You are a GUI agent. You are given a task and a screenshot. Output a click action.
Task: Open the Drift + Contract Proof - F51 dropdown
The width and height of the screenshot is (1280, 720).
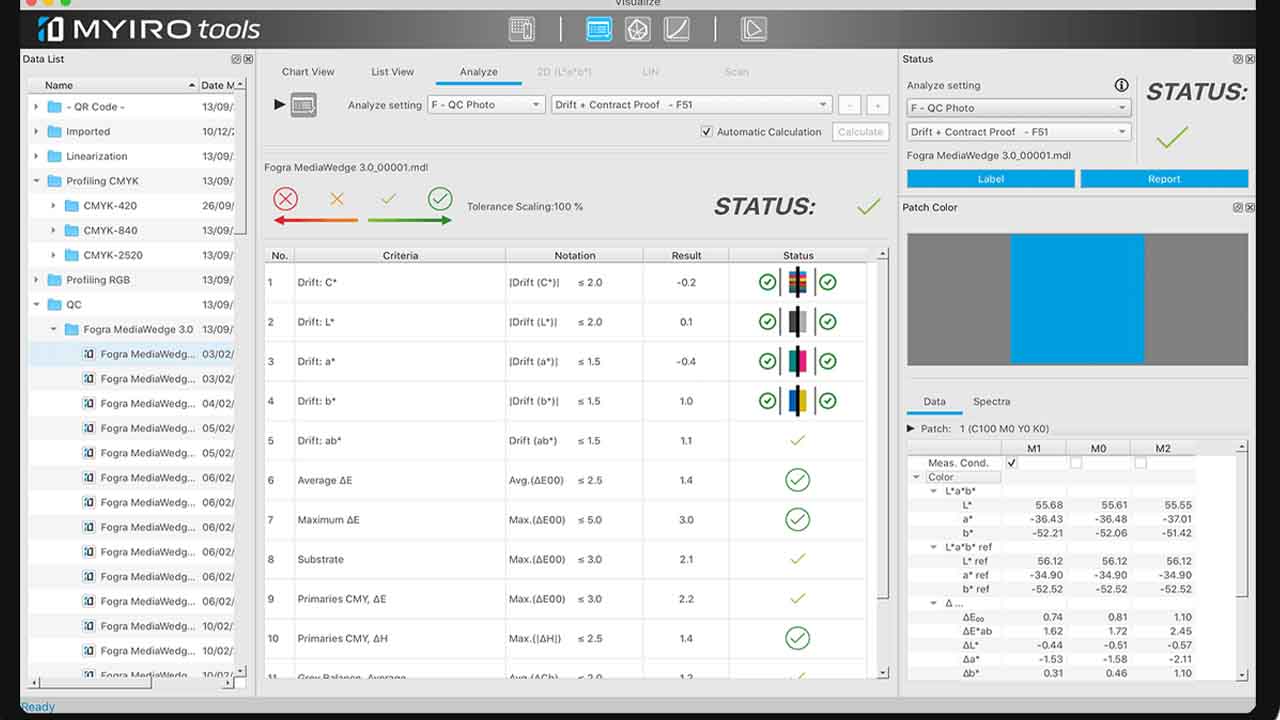(x=690, y=104)
